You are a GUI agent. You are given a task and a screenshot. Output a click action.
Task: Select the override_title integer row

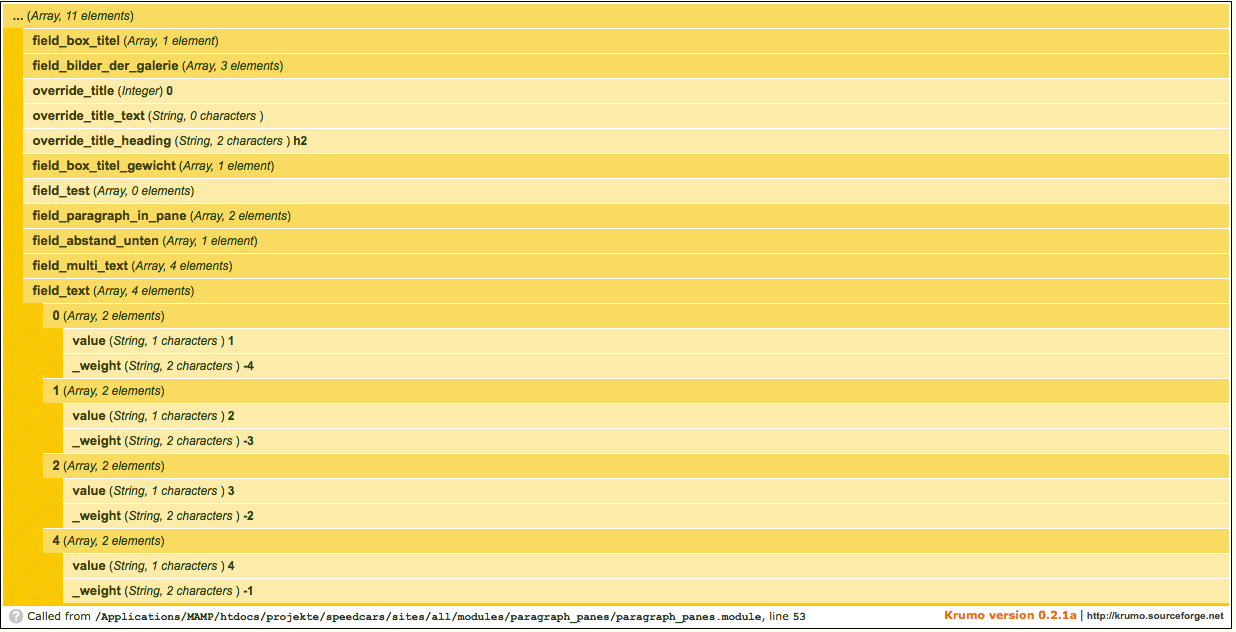click(x=626, y=91)
